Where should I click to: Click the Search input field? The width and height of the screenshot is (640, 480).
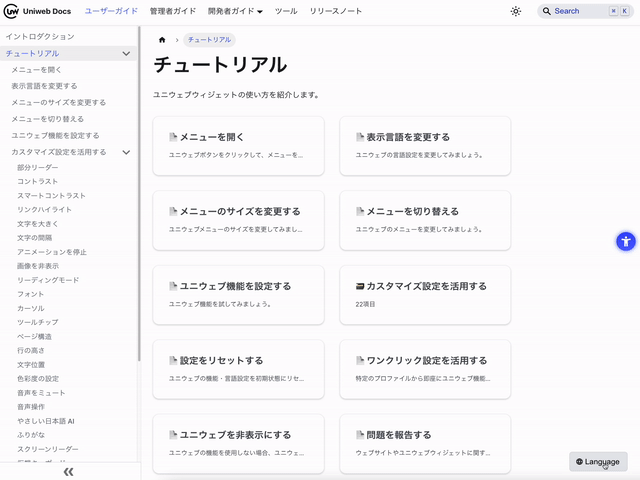pos(585,11)
